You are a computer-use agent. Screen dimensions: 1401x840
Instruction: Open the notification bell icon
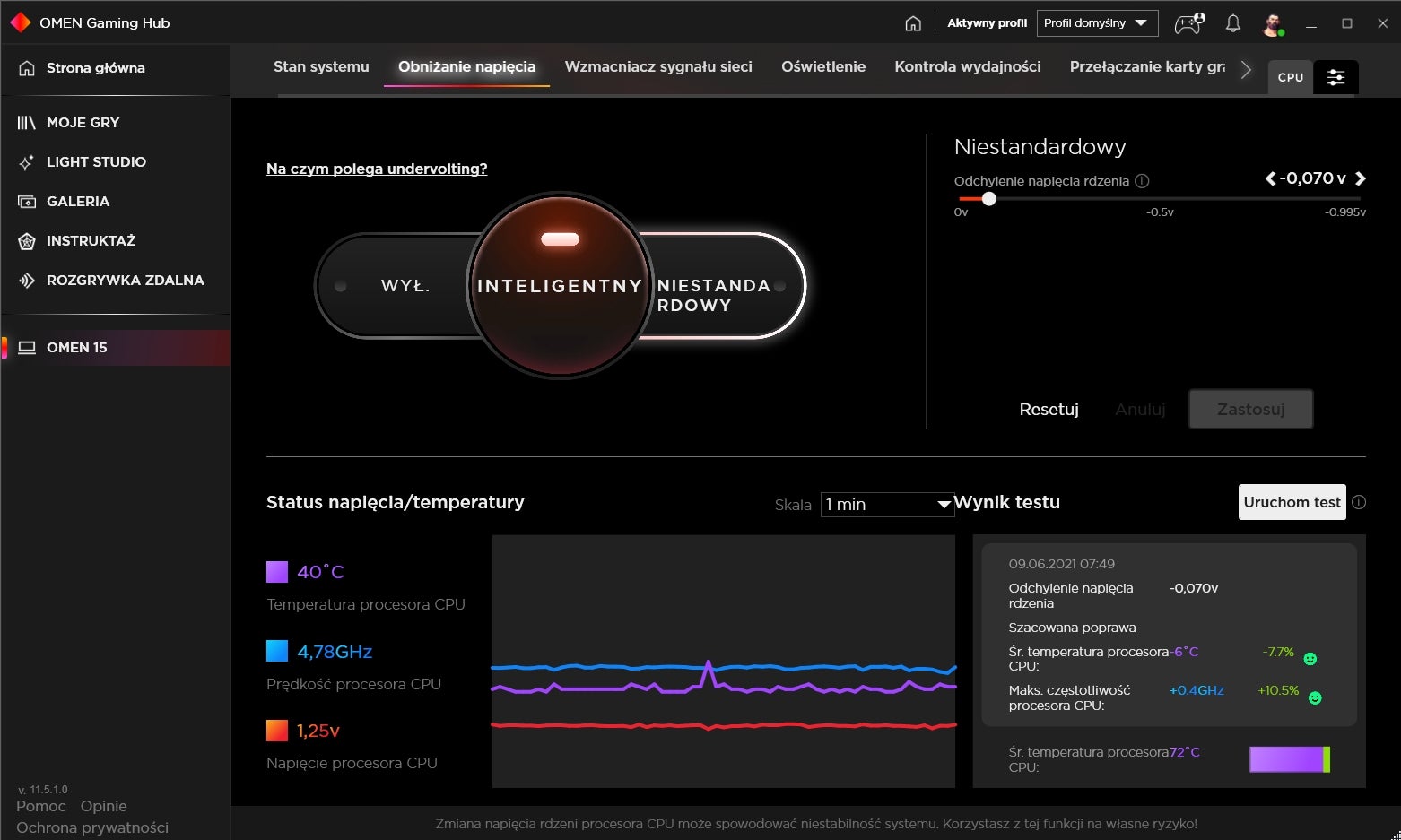(1233, 23)
